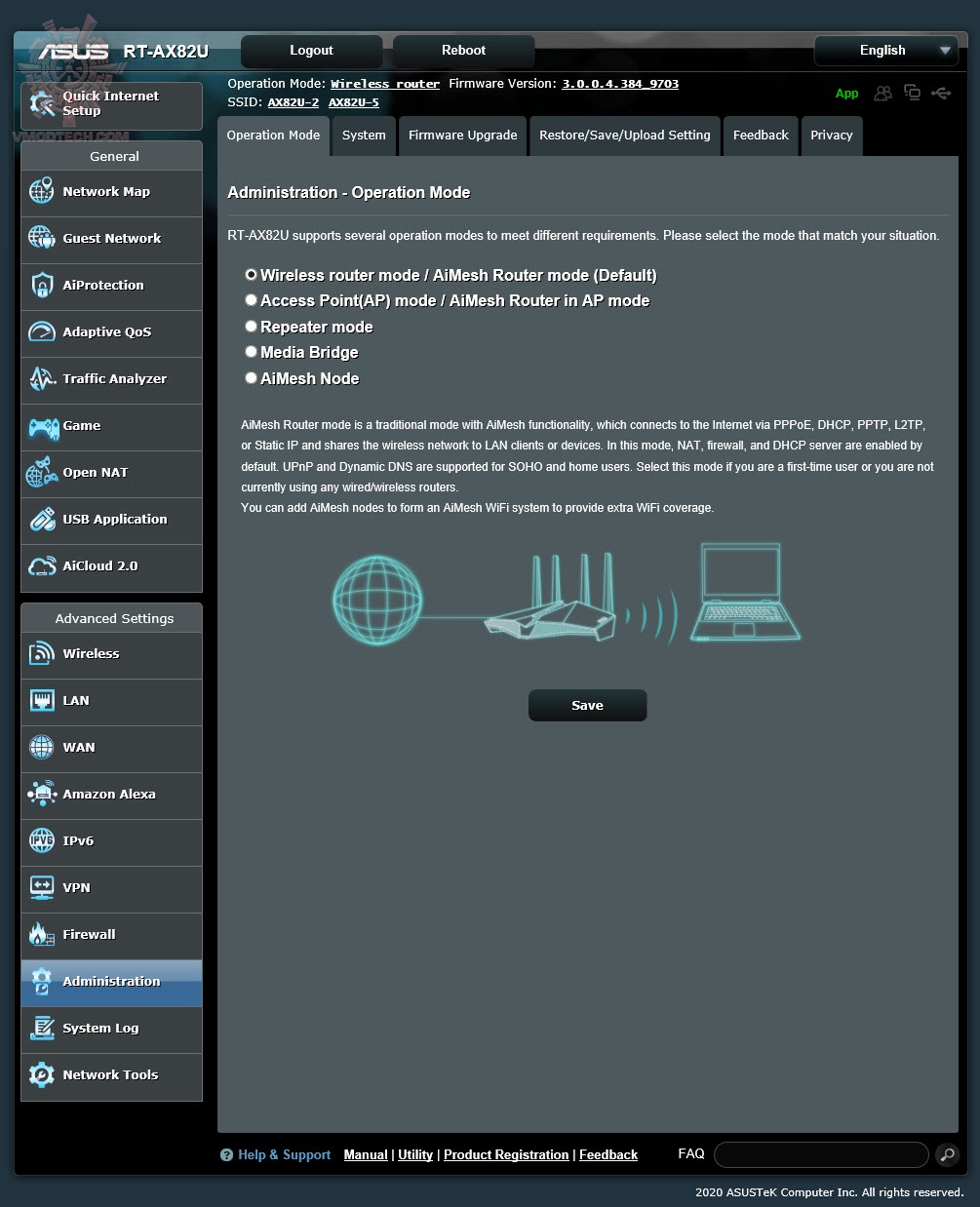Click the Reboot button

[x=463, y=51]
